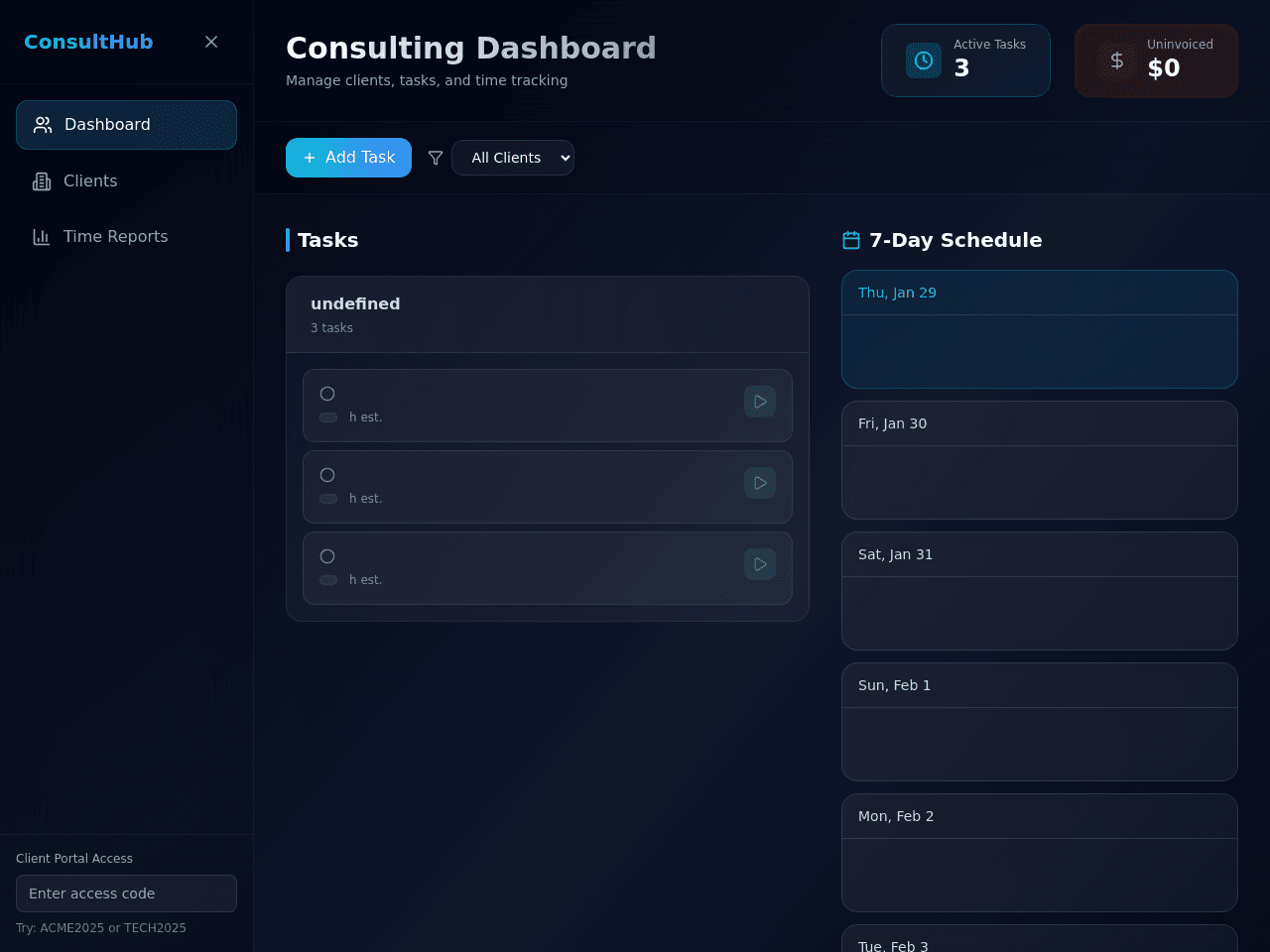This screenshot has height=952, width=1270.
Task: Mark the third task complete with its circle
Action: (x=327, y=556)
